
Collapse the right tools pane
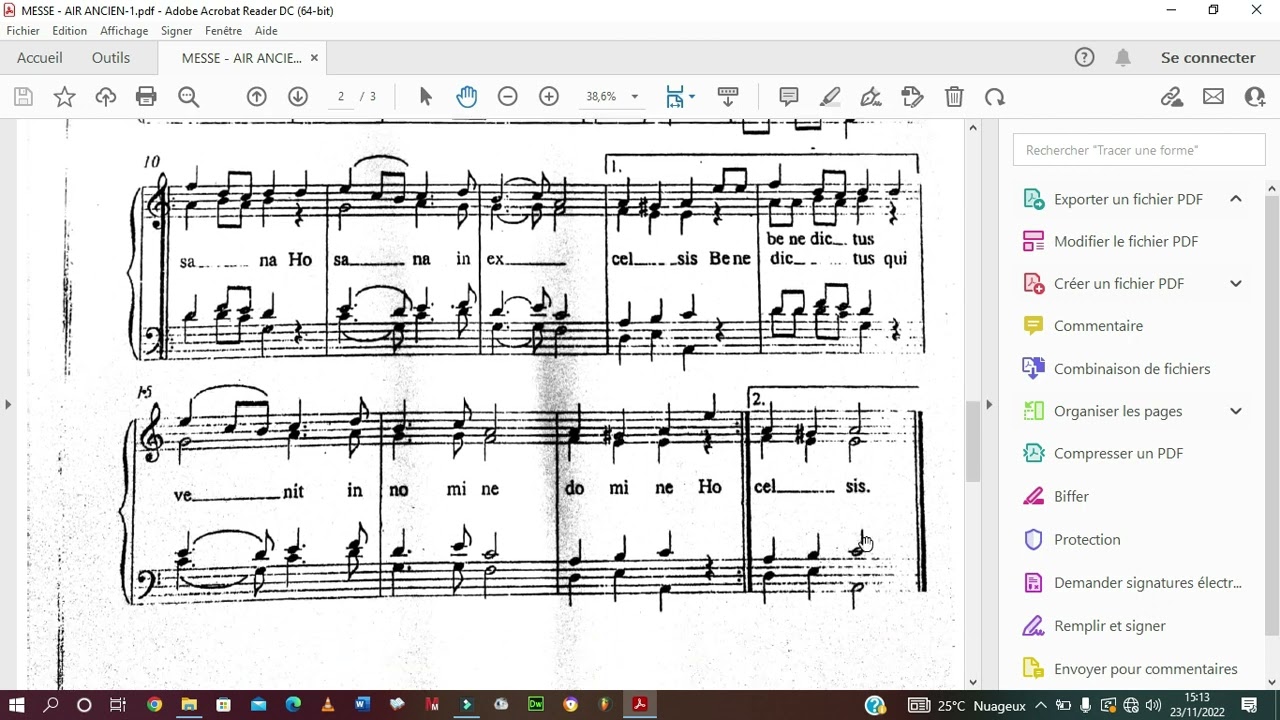click(989, 405)
